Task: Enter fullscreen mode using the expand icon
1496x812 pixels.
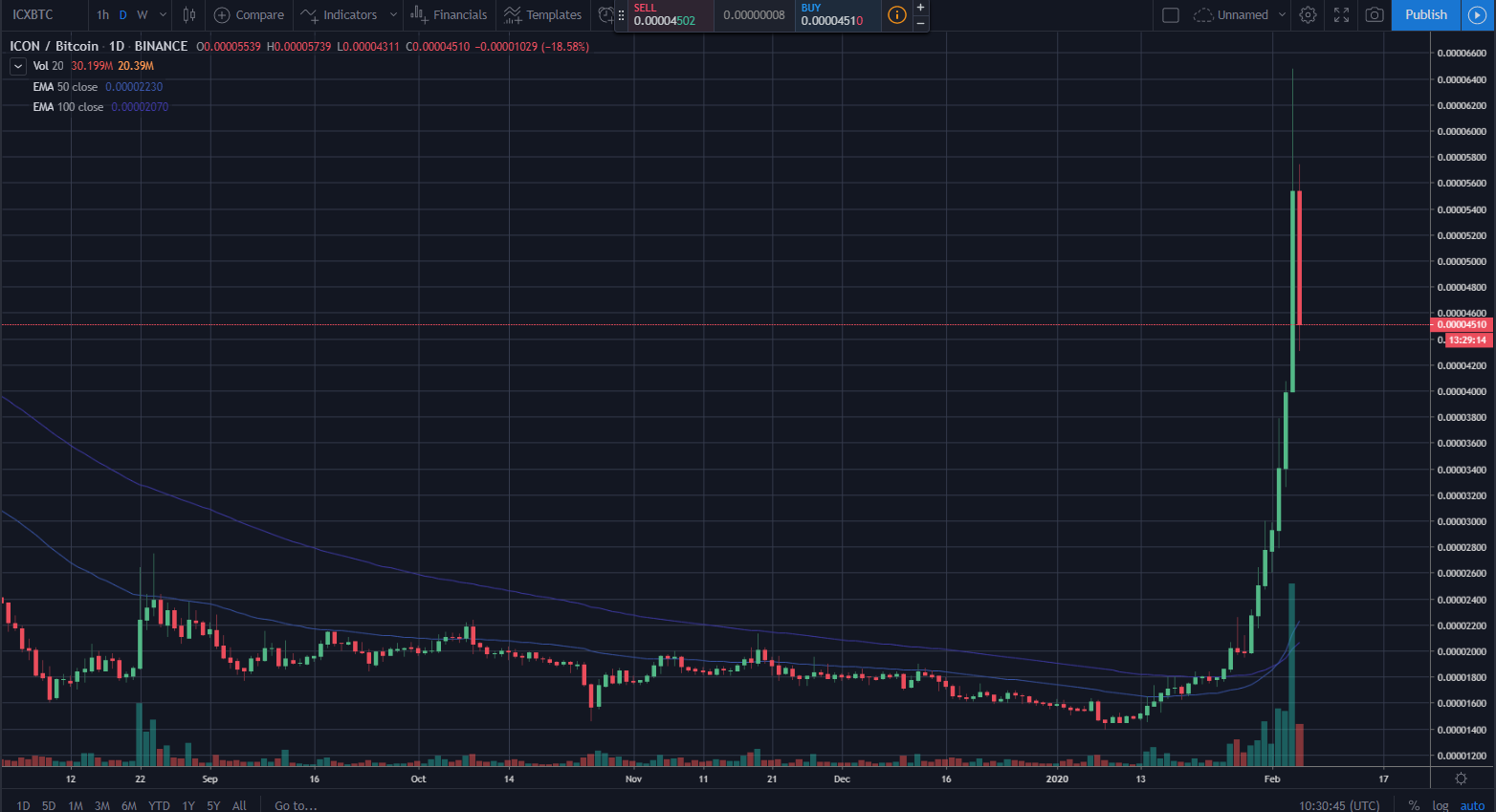Action: (x=1341, y=14)
